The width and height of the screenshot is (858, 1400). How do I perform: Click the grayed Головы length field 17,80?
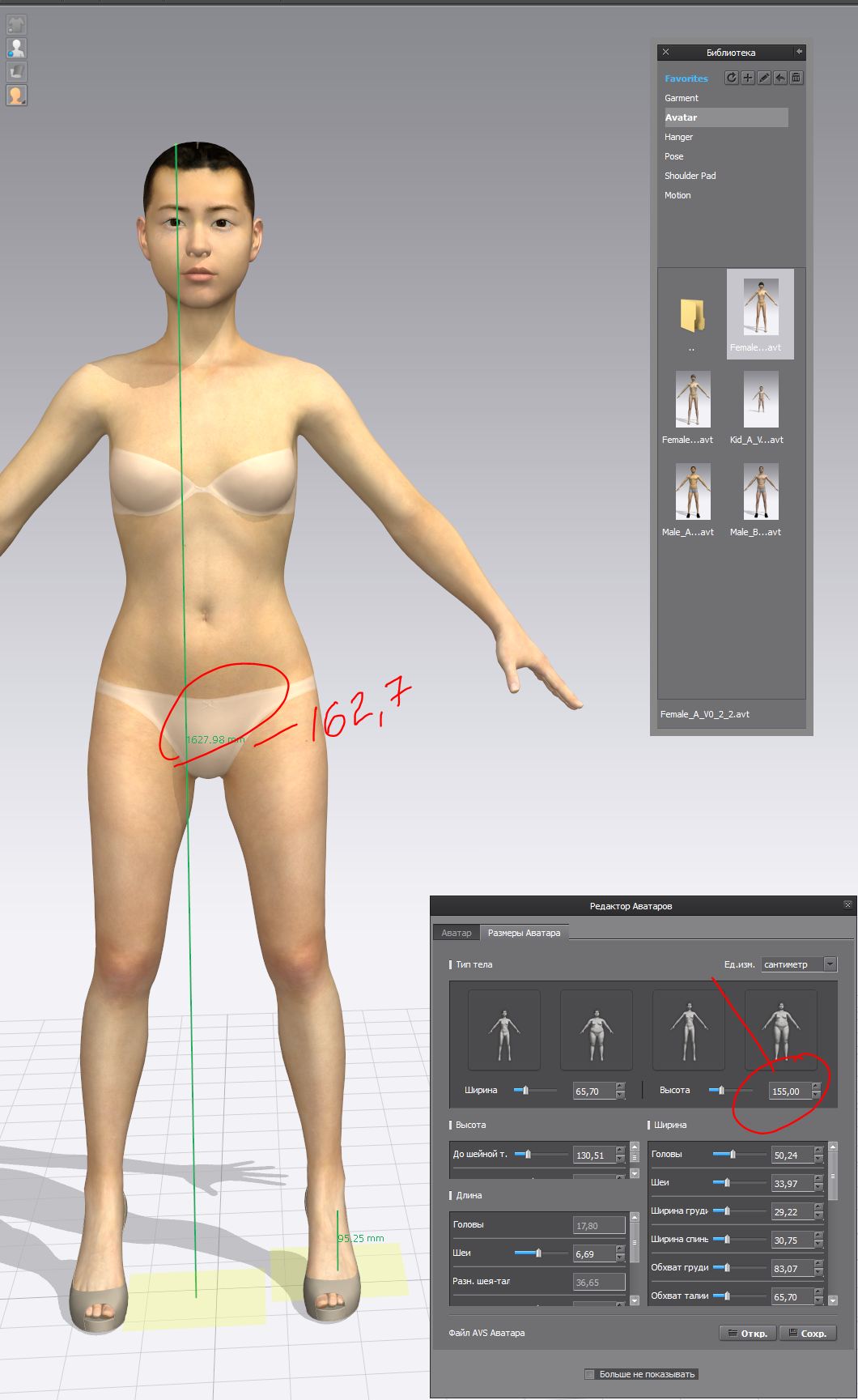click(x=599, y=1225)
